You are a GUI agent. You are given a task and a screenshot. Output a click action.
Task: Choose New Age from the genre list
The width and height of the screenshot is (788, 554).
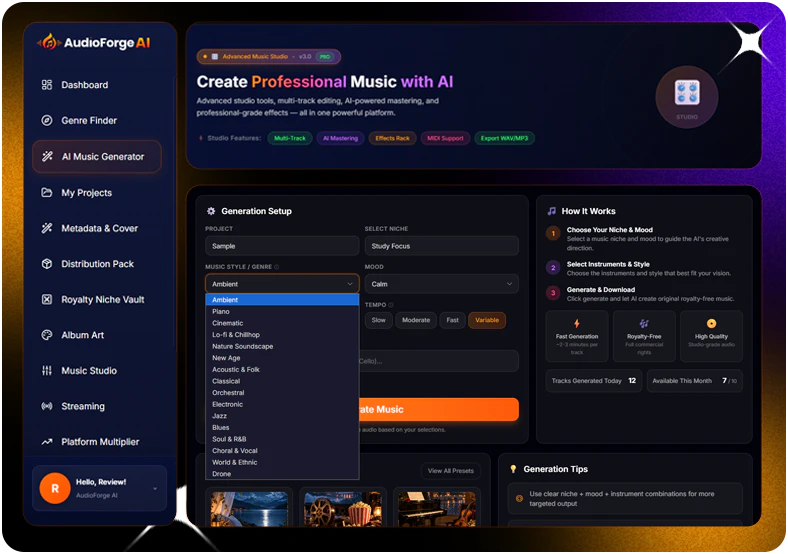[x=282, y=358]
